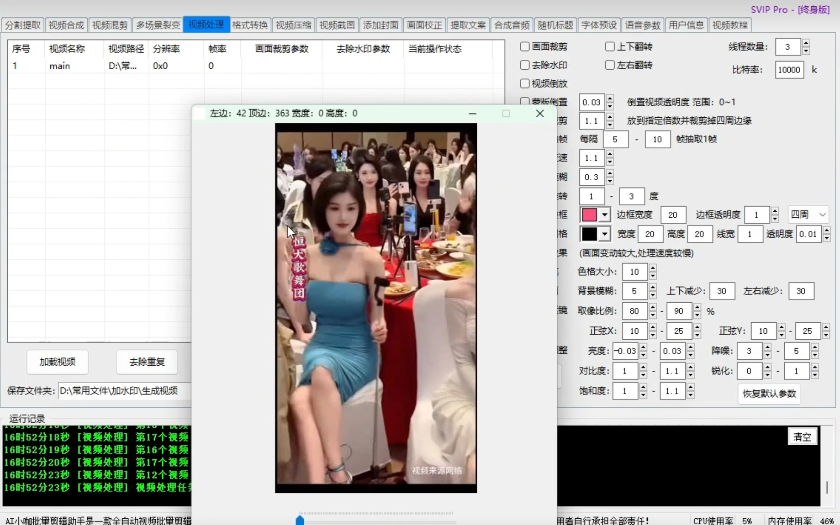Enable the 画面裁剪 checkbox
The image size is (840, 525).
(x=526, y=47)
